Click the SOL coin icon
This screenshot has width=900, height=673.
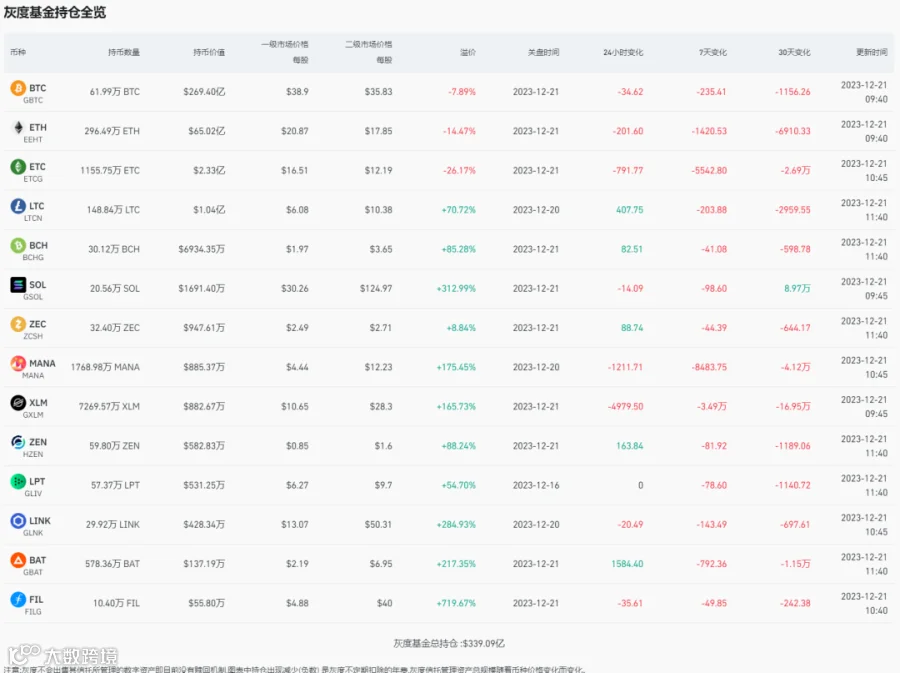18,285
